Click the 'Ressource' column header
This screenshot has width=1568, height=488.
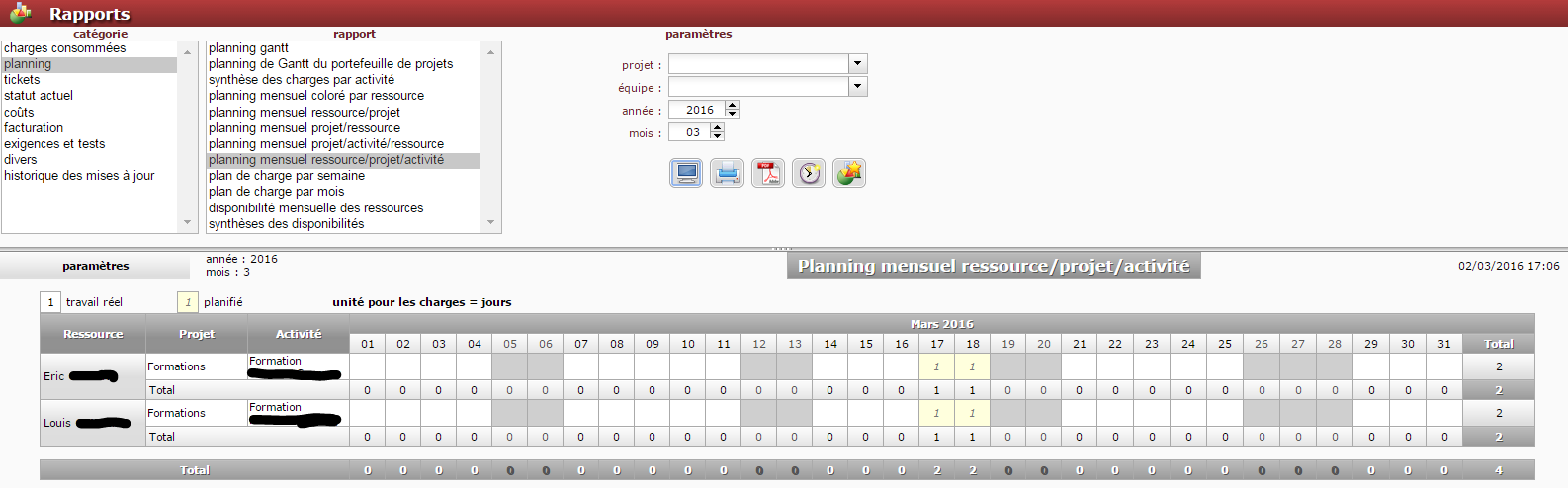93,334
